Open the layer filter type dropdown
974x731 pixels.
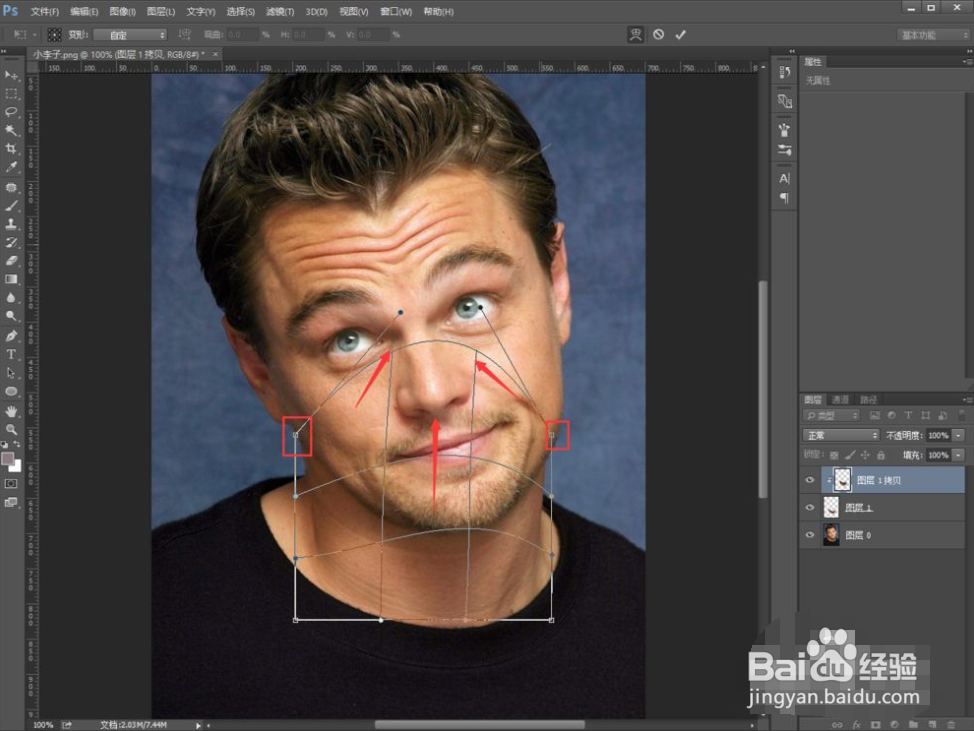(831, 415)
